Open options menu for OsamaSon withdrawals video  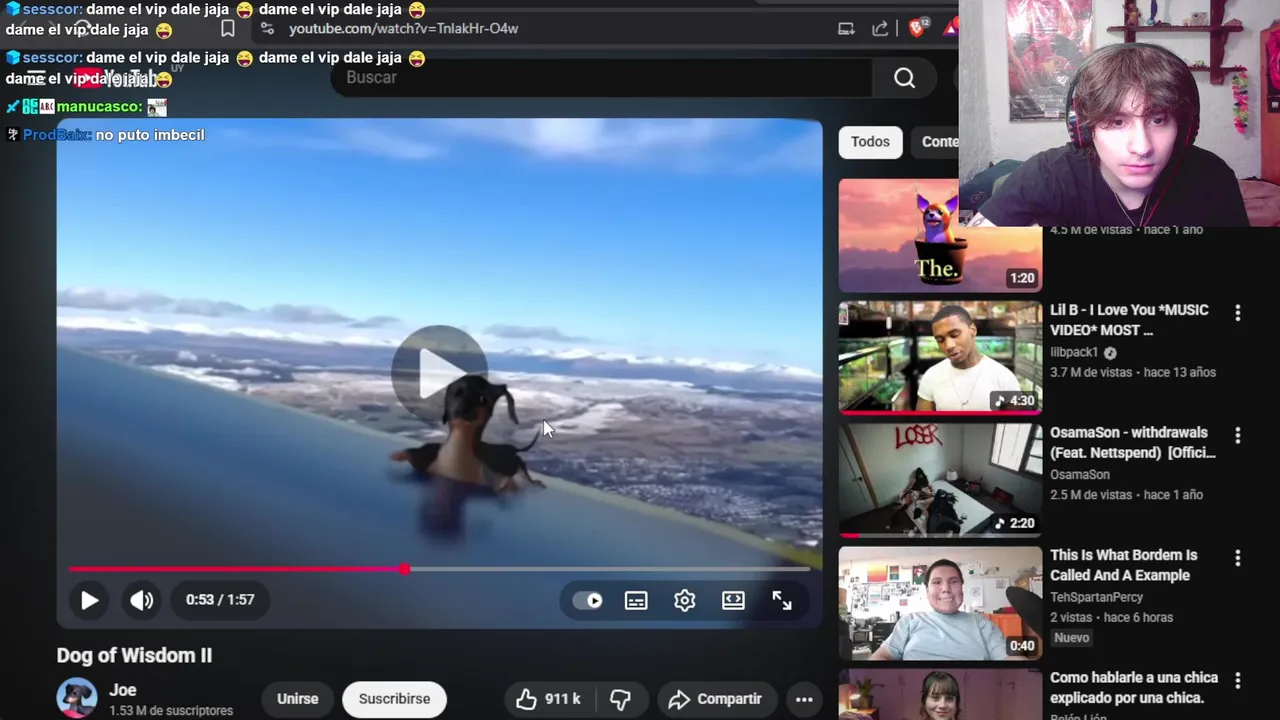pyautogui.click(x=1238, y=436)
